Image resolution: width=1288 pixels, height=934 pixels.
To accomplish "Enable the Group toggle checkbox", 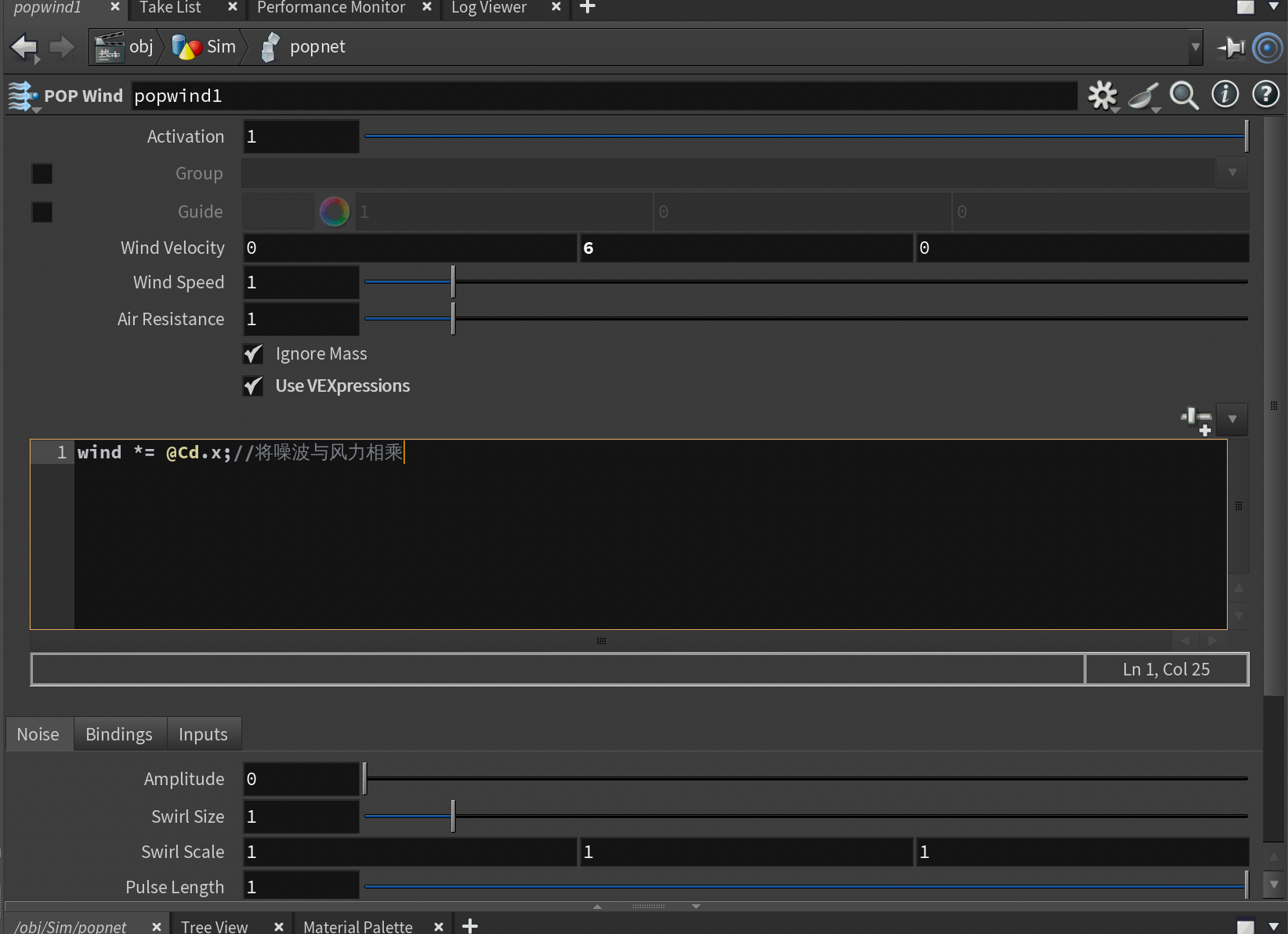I will [x=42, y=174].
